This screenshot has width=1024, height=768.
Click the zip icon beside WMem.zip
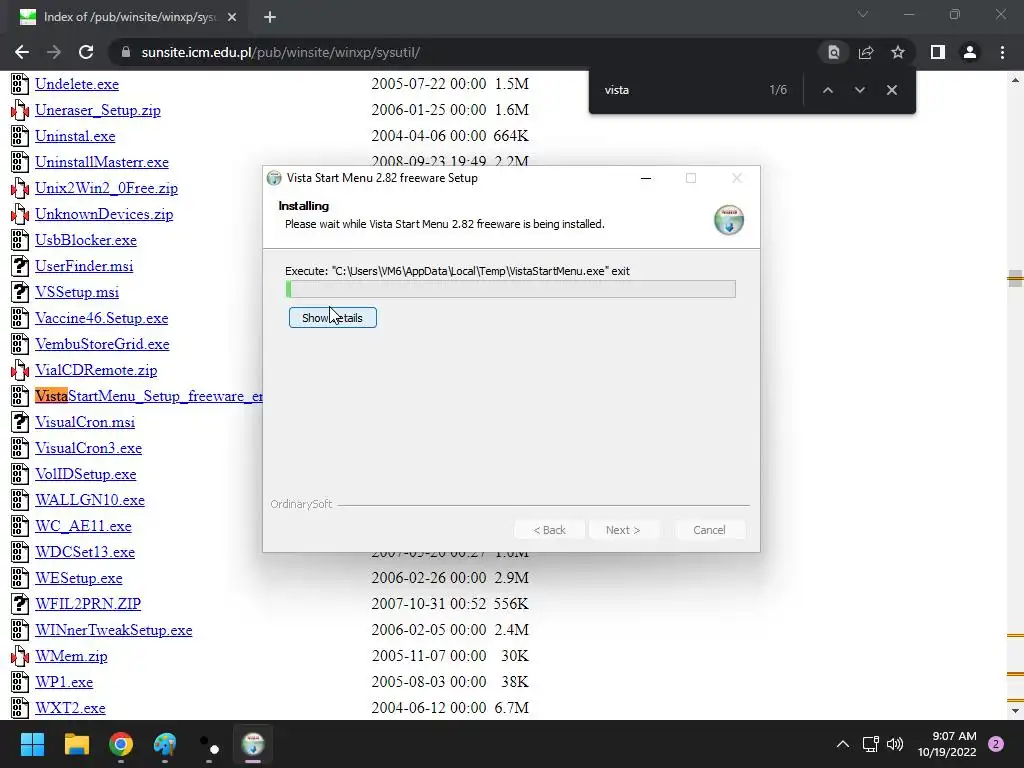tap(20, 656)
